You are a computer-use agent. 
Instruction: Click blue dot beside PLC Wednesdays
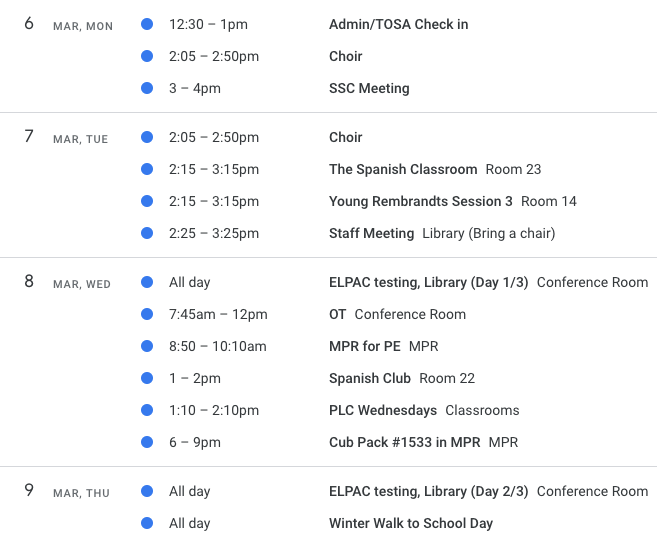[147, 410]
